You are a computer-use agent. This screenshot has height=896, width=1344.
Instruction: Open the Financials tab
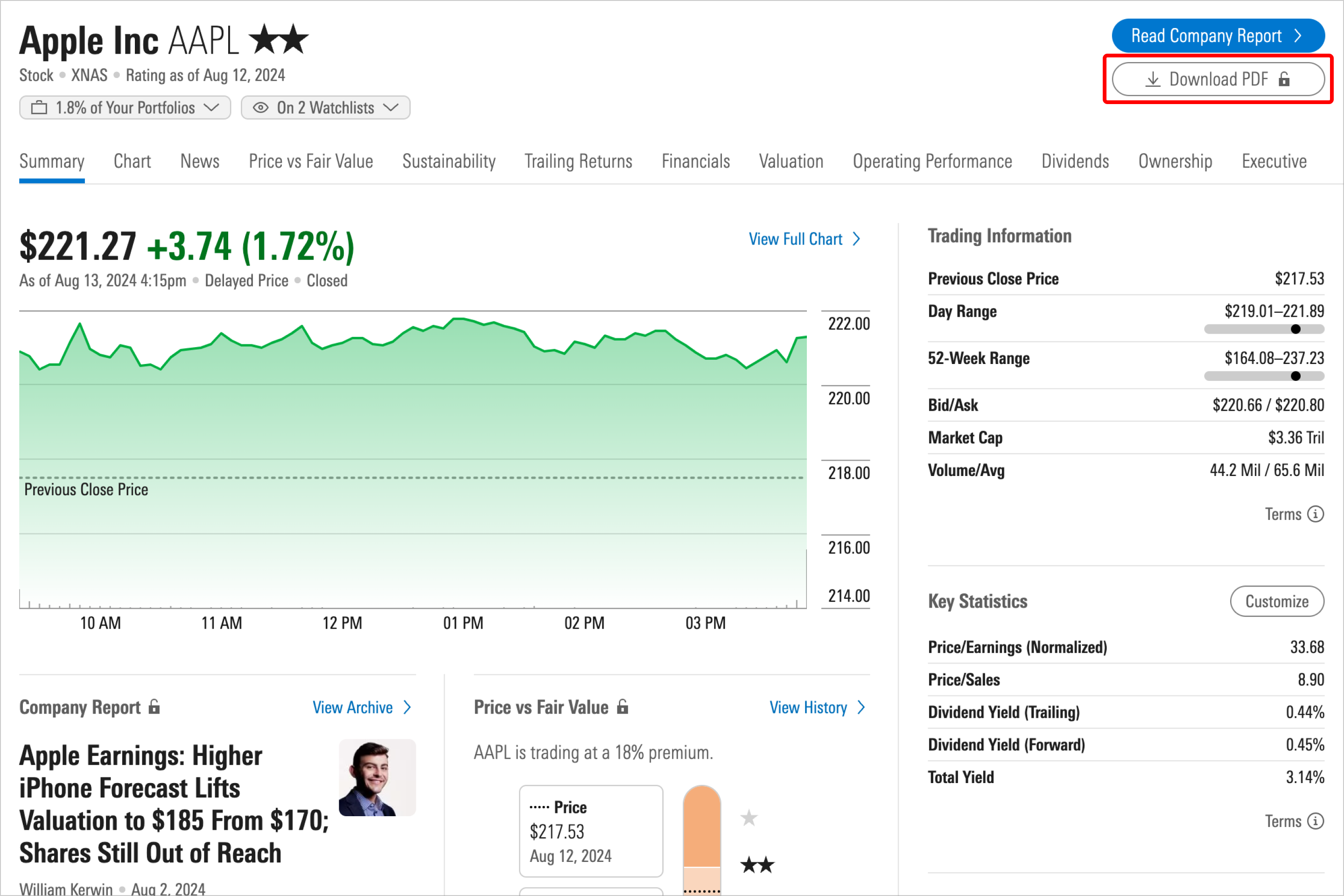[x=695, y=162]
